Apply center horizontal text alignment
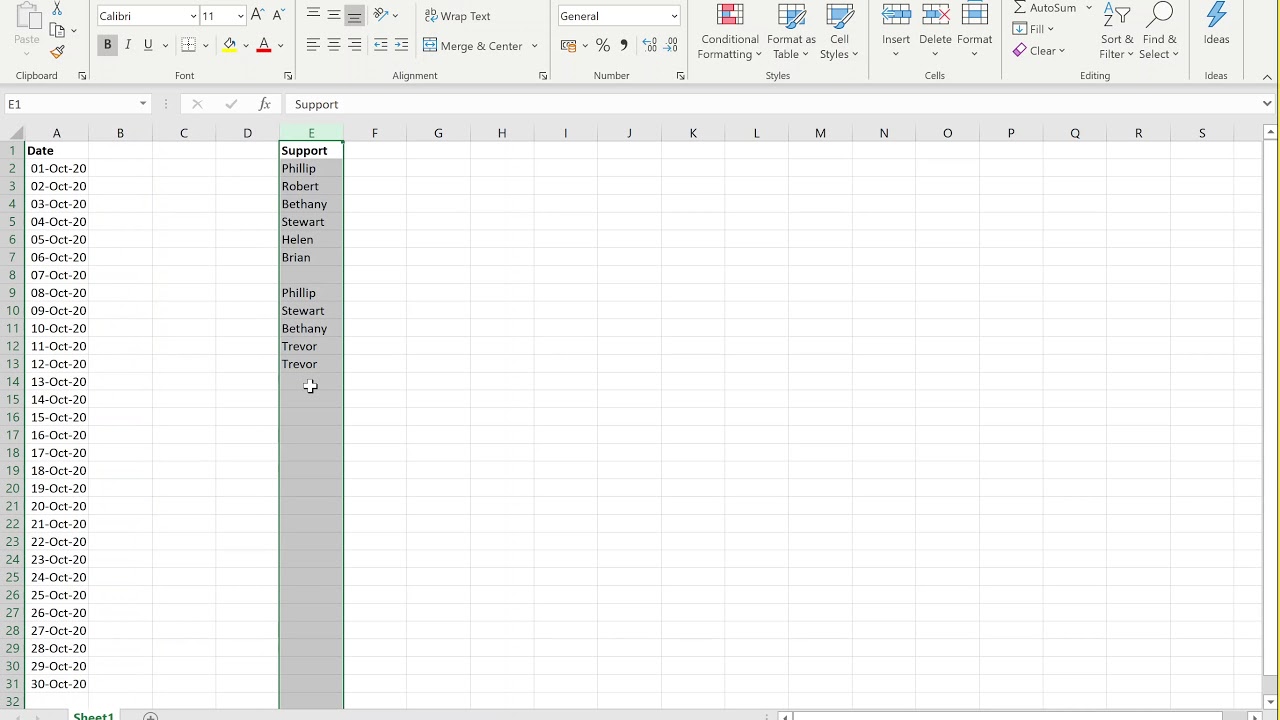Image resolution: width=1280 pixels, height=720 pixels. 334,45
